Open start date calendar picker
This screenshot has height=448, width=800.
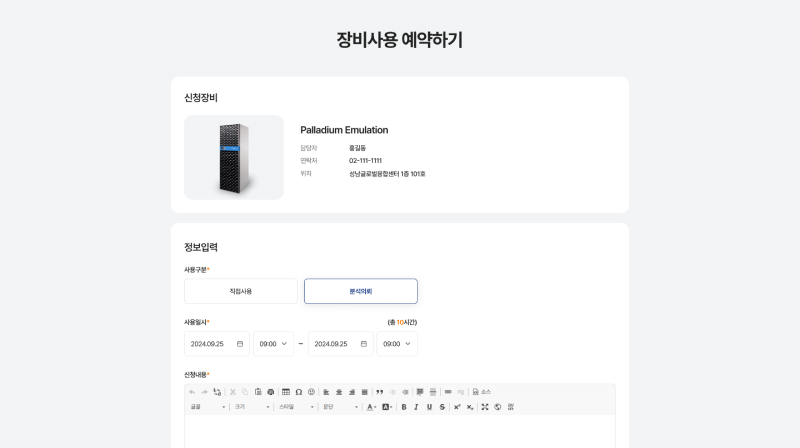click(x=240, y=344)
